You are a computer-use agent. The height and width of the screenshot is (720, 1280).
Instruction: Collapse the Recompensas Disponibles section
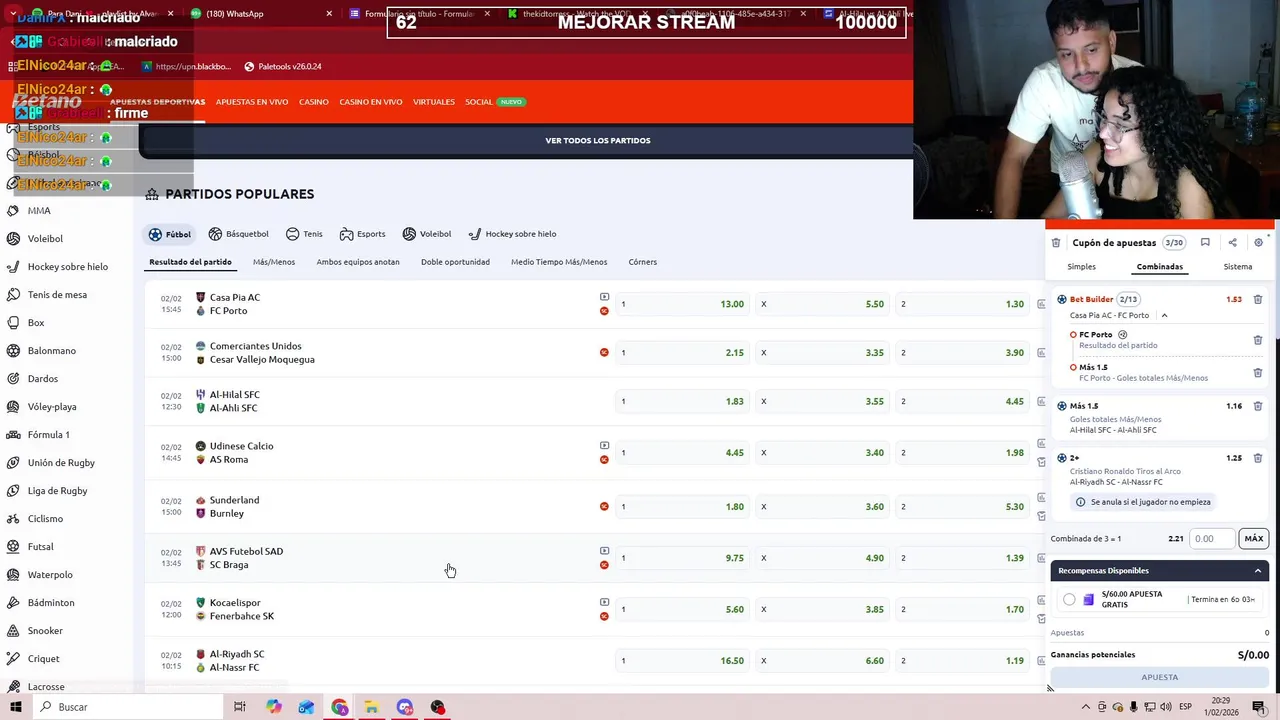point(1257,571)
